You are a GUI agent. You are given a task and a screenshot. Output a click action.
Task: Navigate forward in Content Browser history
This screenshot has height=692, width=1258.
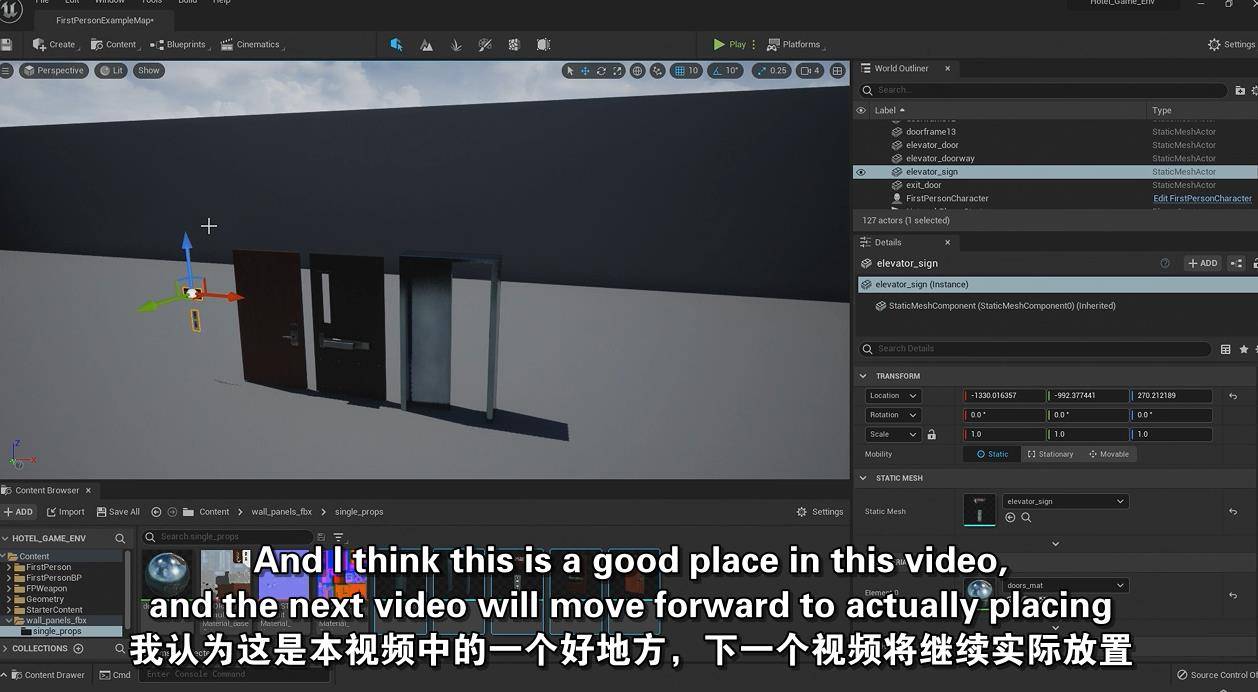(x=172, y=511)
